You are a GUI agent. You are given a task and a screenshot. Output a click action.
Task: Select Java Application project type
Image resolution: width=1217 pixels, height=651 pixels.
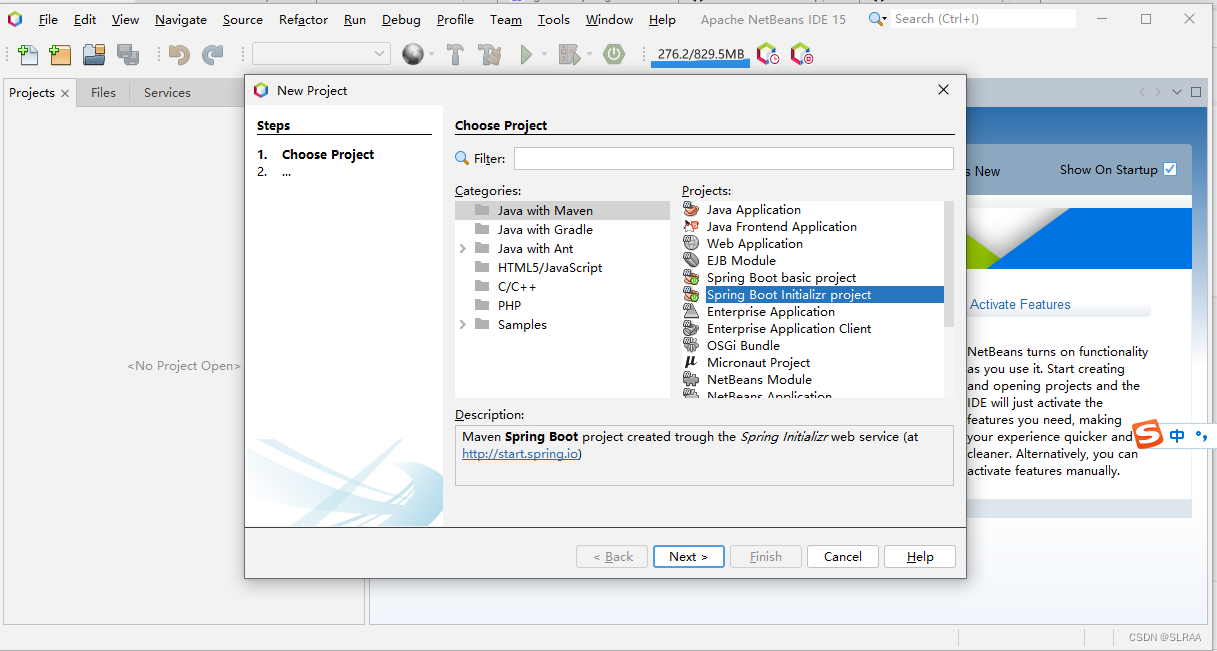point(753,209)
